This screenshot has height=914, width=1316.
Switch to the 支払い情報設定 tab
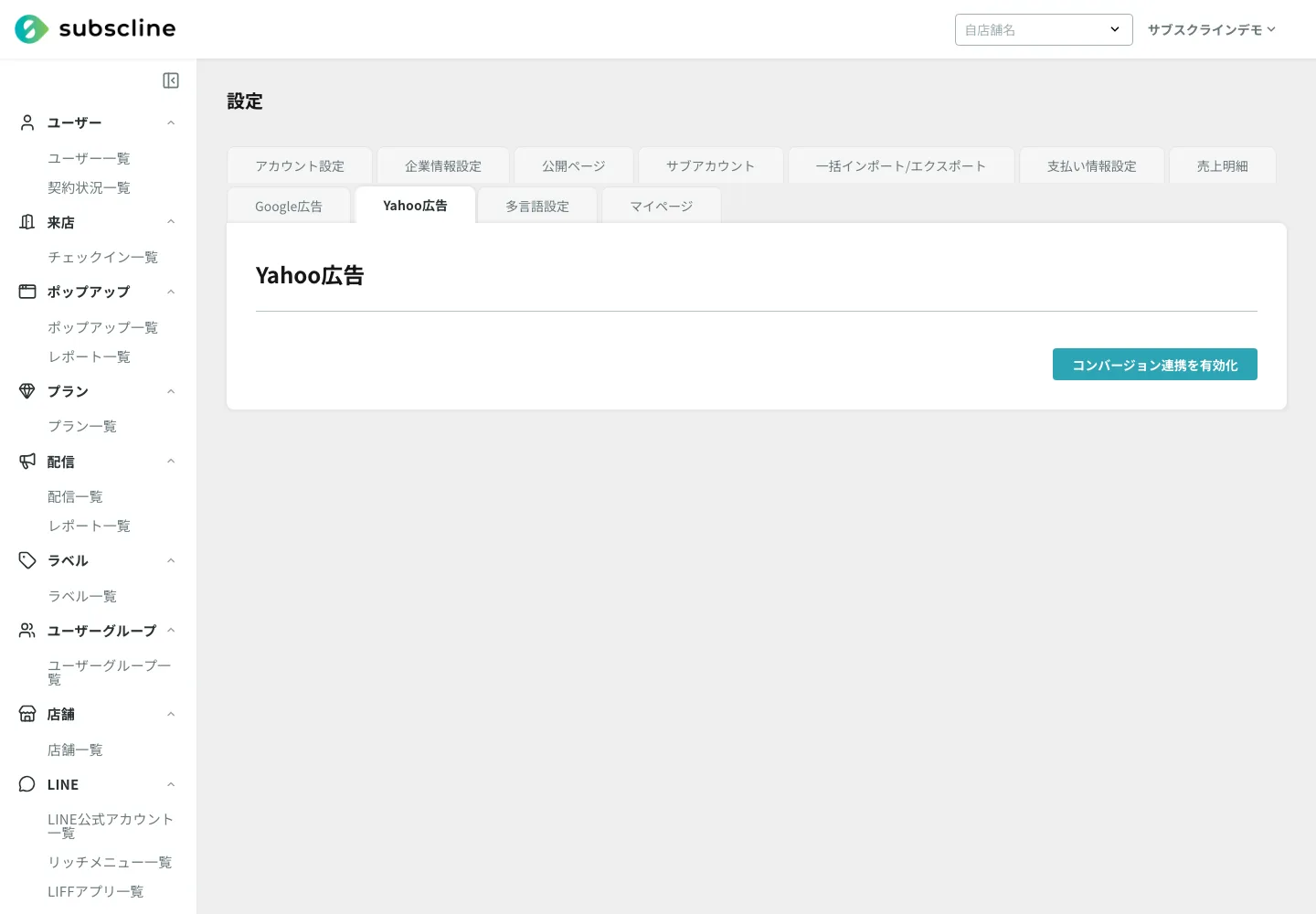pos(1092,165)
